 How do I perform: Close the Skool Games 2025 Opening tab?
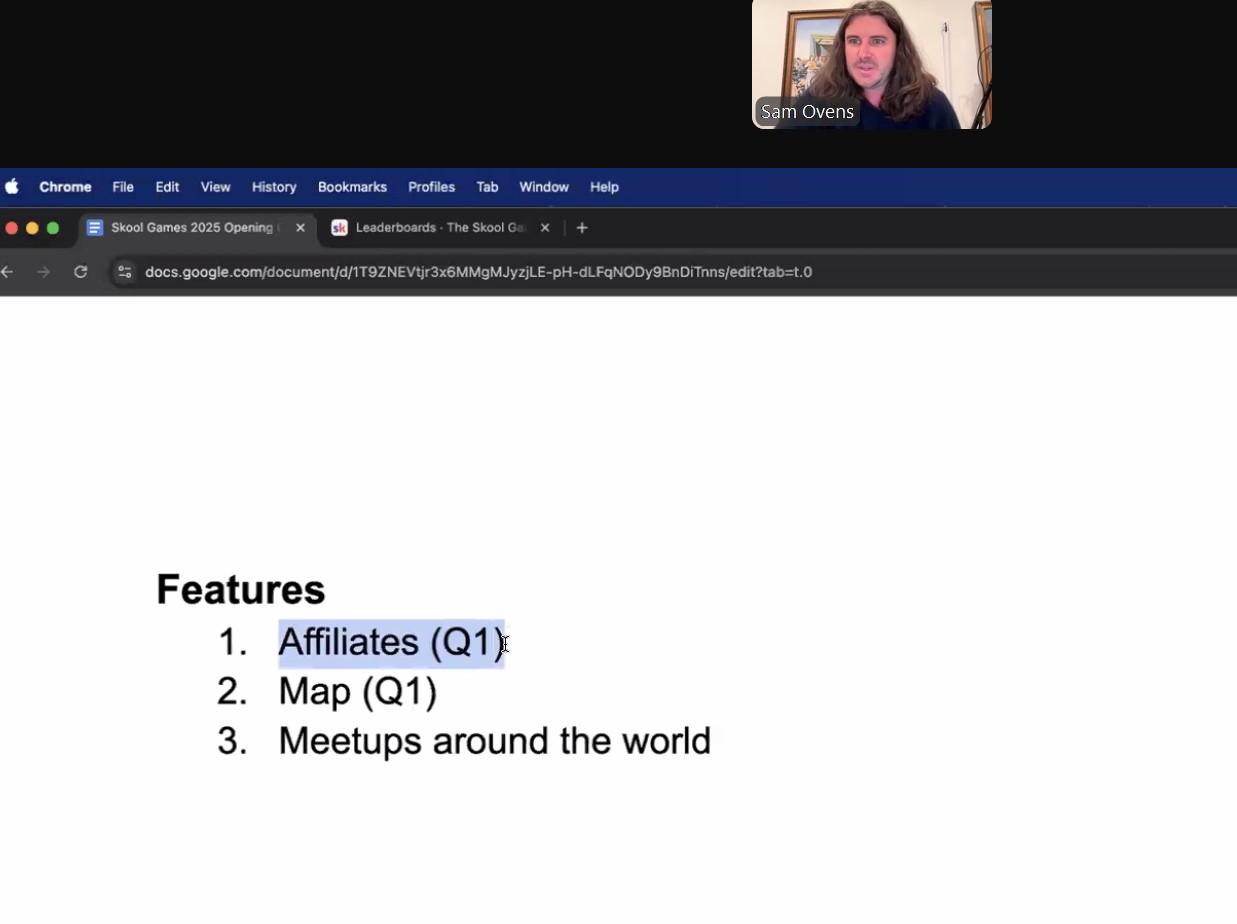pyautogui.click(x=300, y=228)
